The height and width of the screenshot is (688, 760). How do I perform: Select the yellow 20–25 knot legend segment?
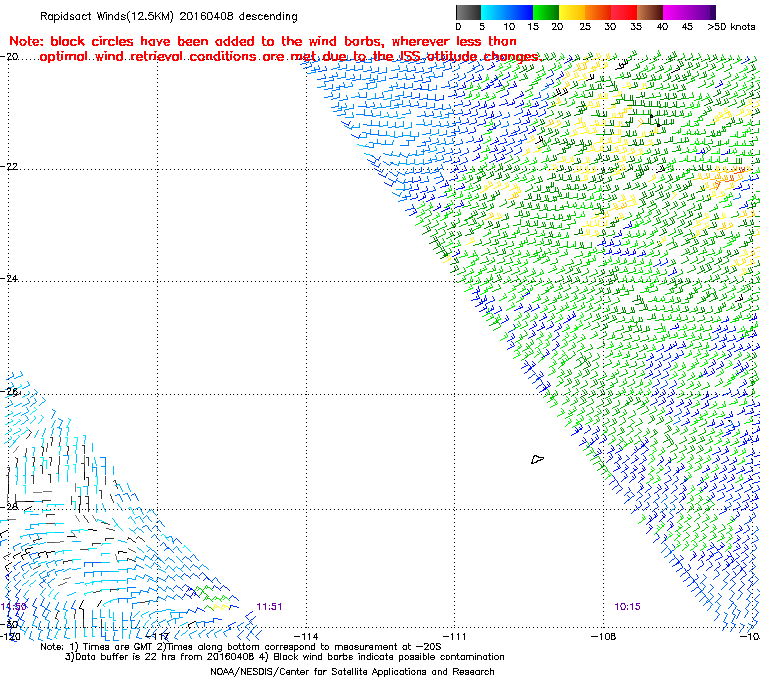pyautogui.click(x=572, y=12)
